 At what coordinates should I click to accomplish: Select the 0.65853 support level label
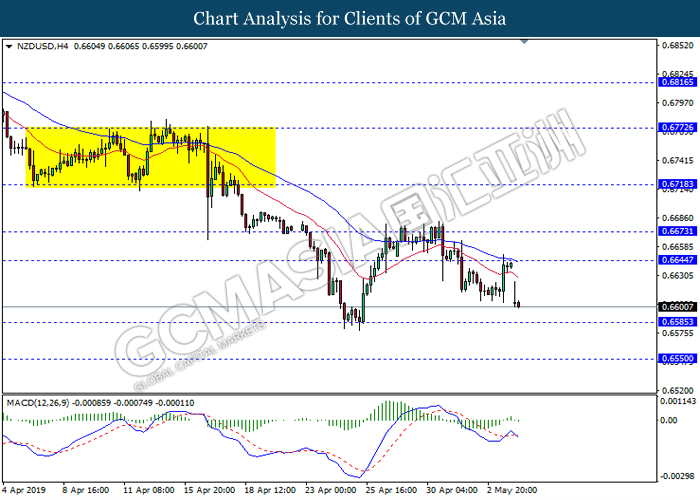(677, 322)
